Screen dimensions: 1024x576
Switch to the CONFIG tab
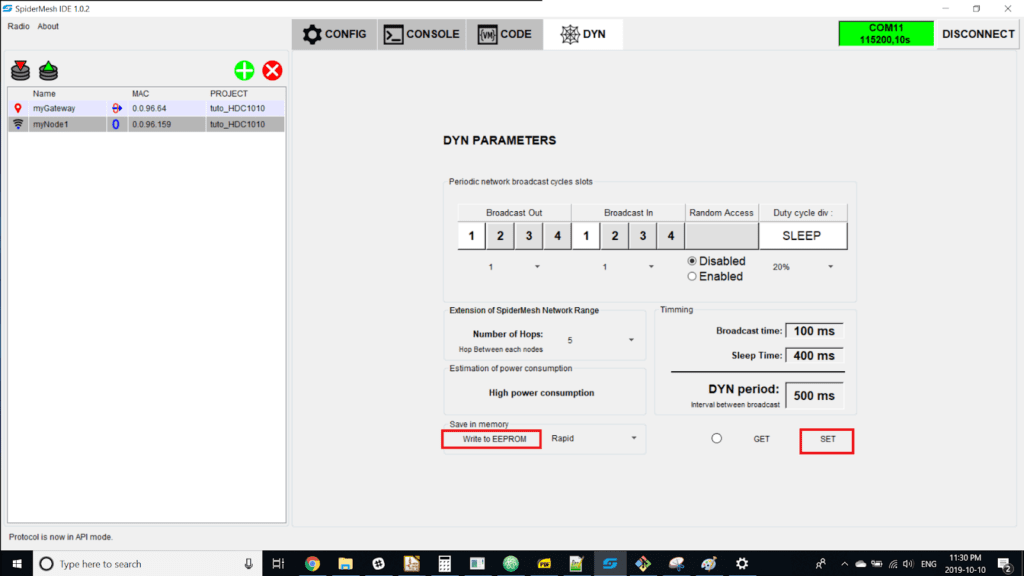pyautogui.click(x=334, y=34)
